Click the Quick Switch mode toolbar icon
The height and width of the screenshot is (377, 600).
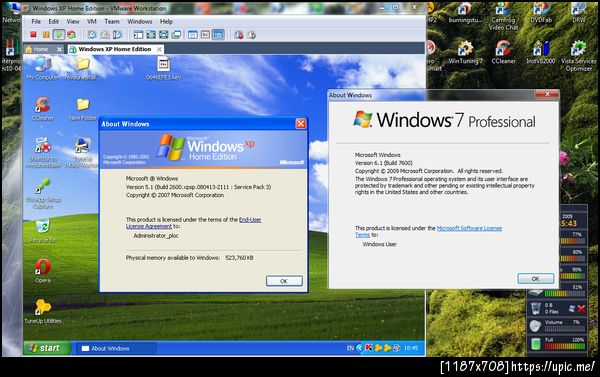tap(164, 35)
